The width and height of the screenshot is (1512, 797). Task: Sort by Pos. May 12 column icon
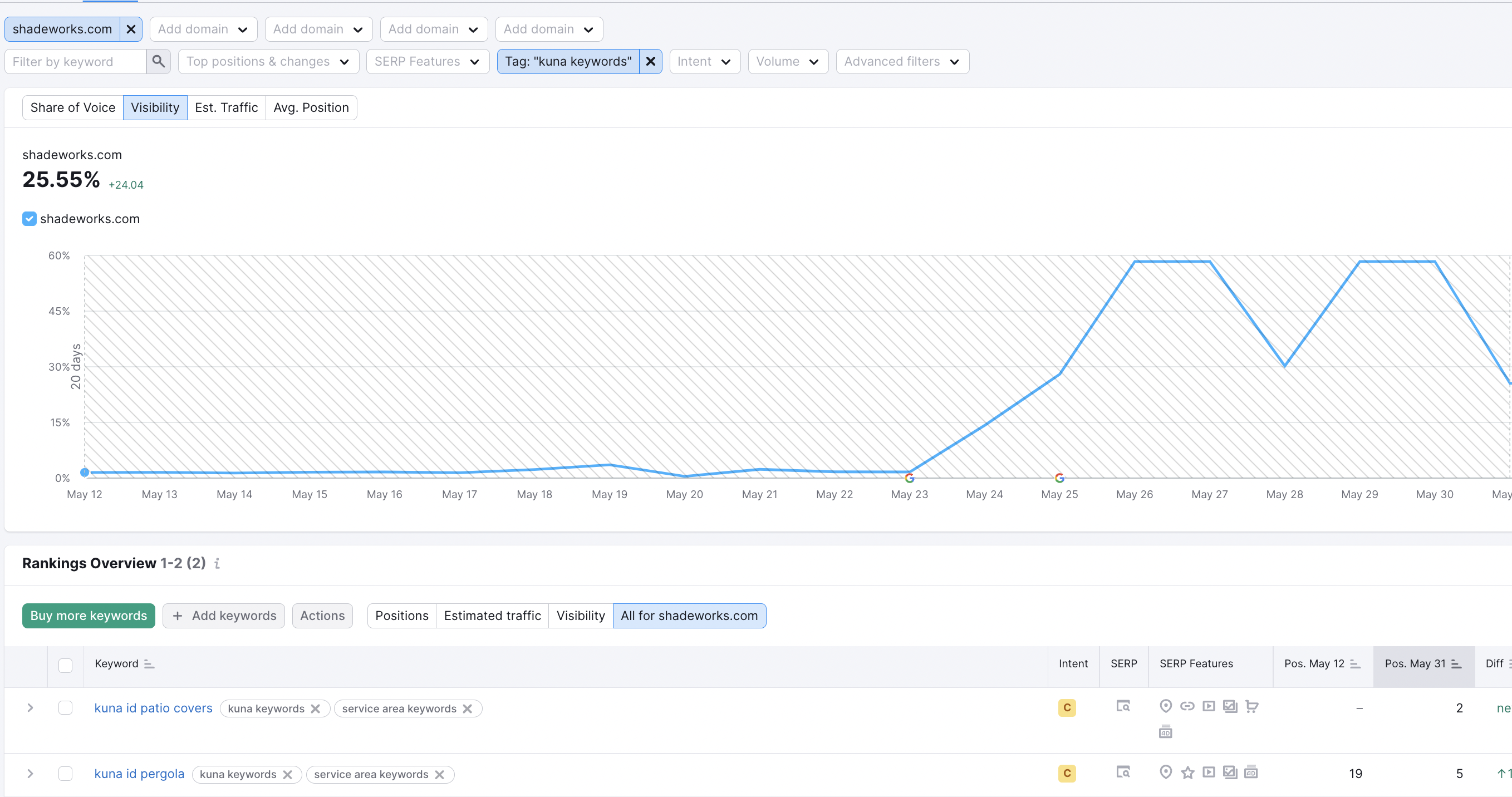(x=1354, y=664)
